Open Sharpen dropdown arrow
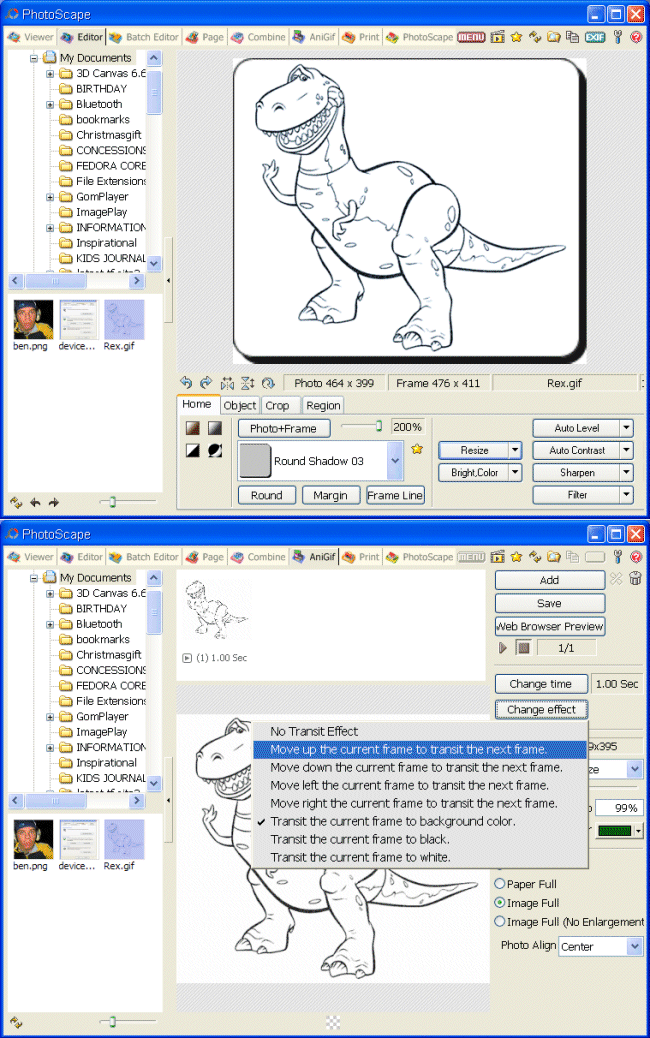This screenshot has height=1038, width=650. (626, 473)
